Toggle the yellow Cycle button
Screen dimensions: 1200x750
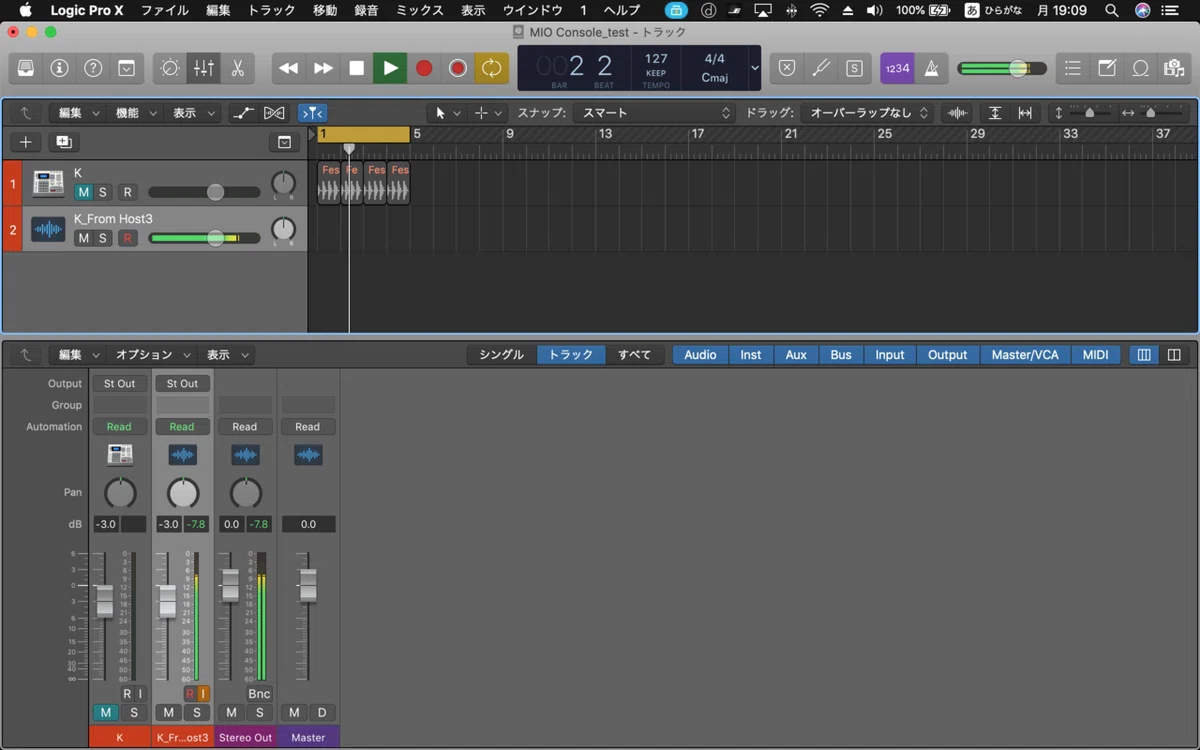(x=492, y=68)
